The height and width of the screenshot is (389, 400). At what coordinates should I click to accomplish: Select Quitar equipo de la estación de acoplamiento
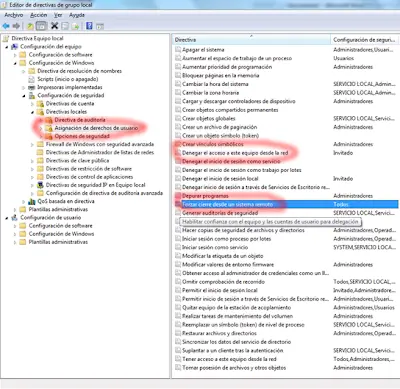pyautogui.click(x=237, y=307)
